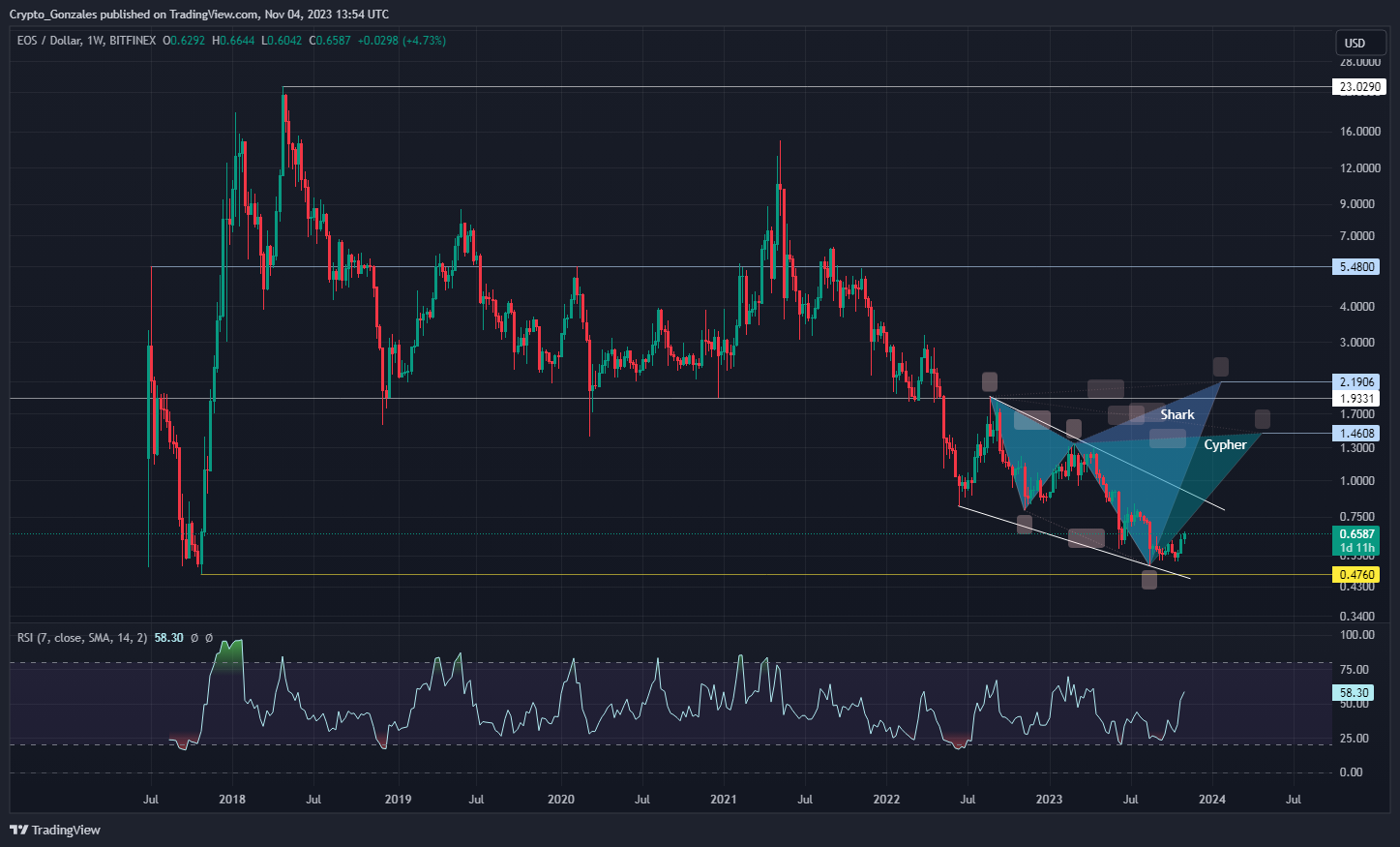Select the close value C0.6587 in header

click(x=330, y=41)
